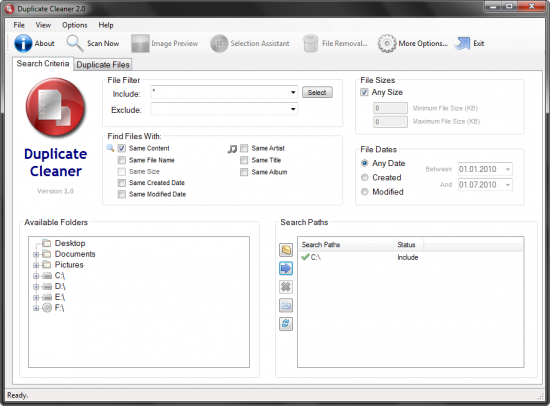
Task: Open the Exclude filter dropdown
Action: (293, 109)
